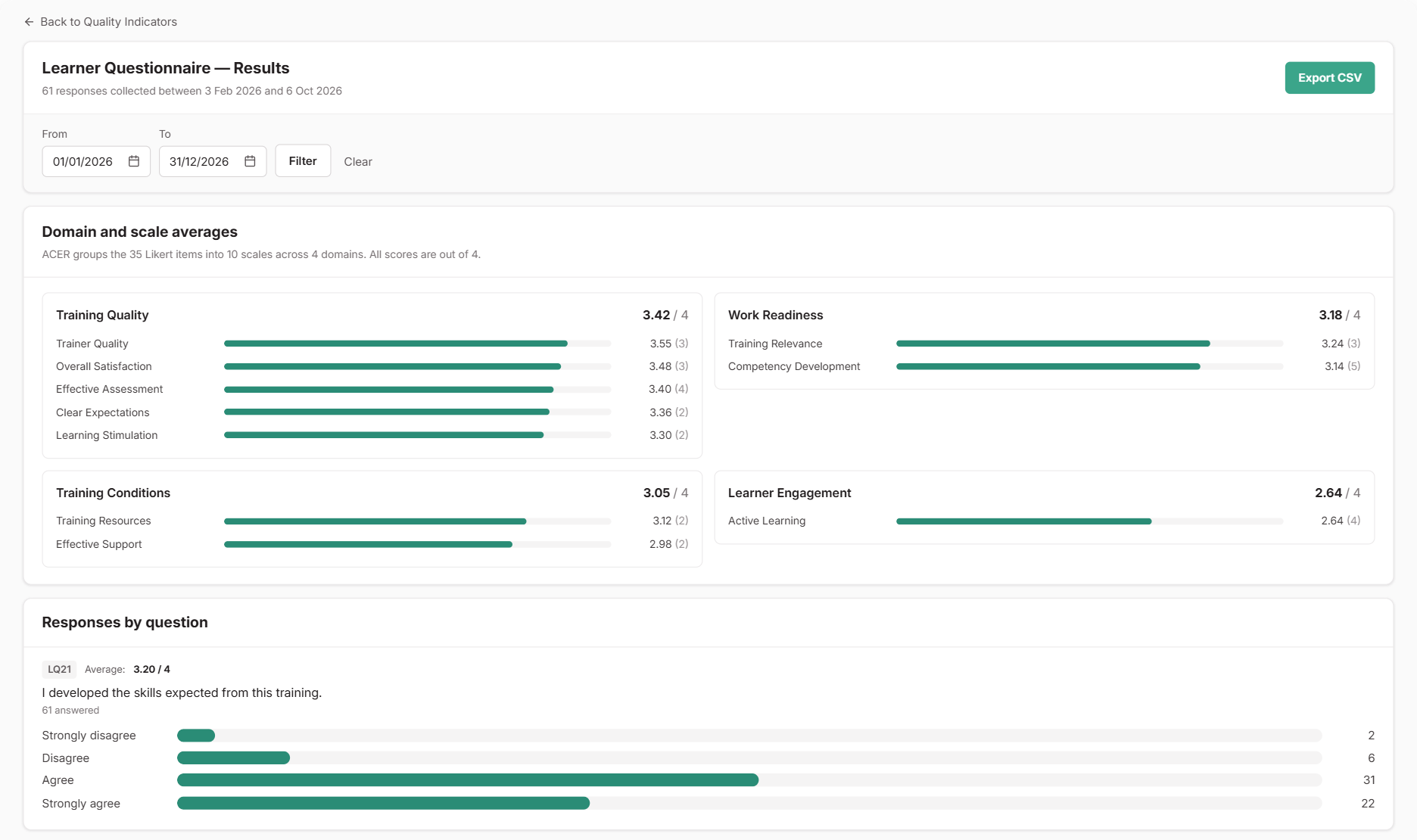Click the Average 3.20 / 4 value
The image size is (1417, 840).
point(151,669)
